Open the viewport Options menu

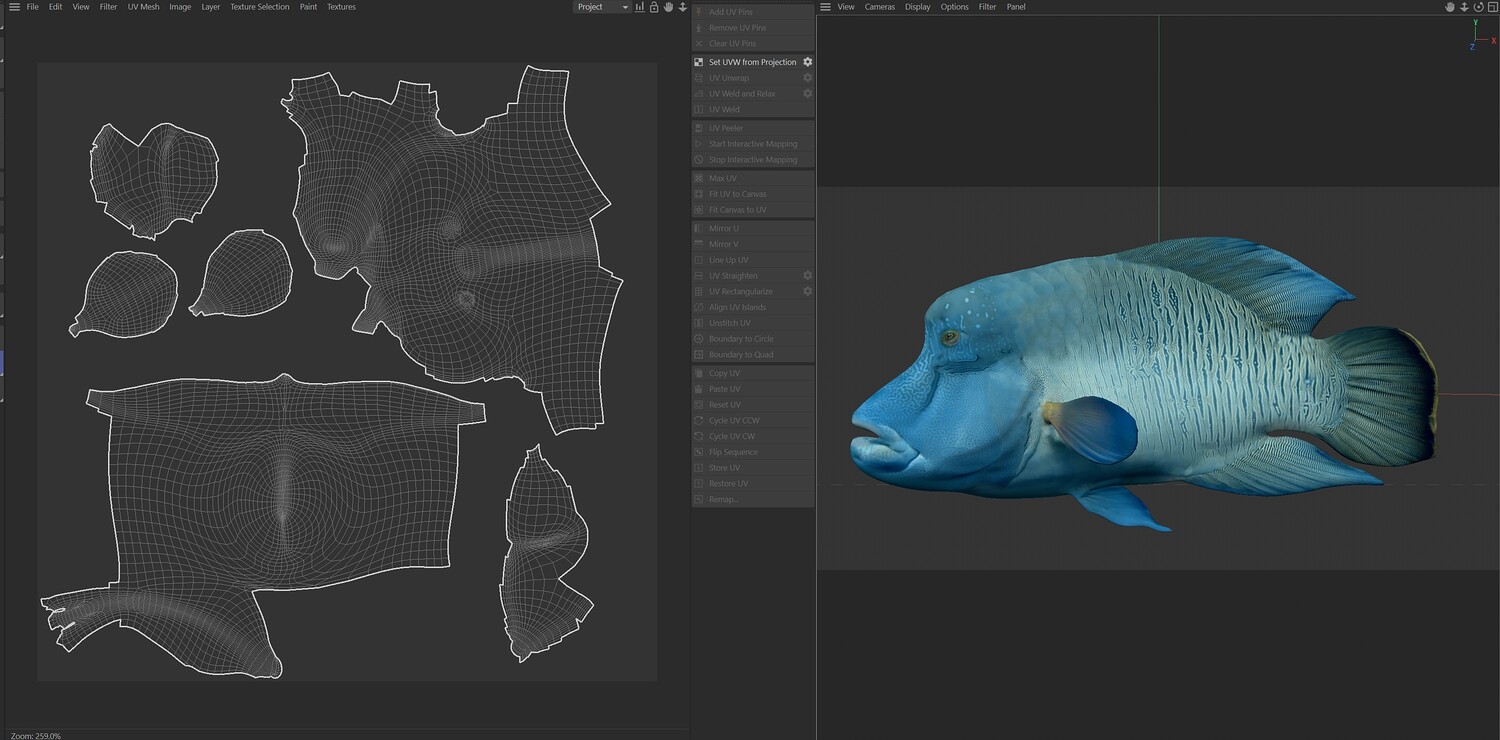[x=954, y=7]
